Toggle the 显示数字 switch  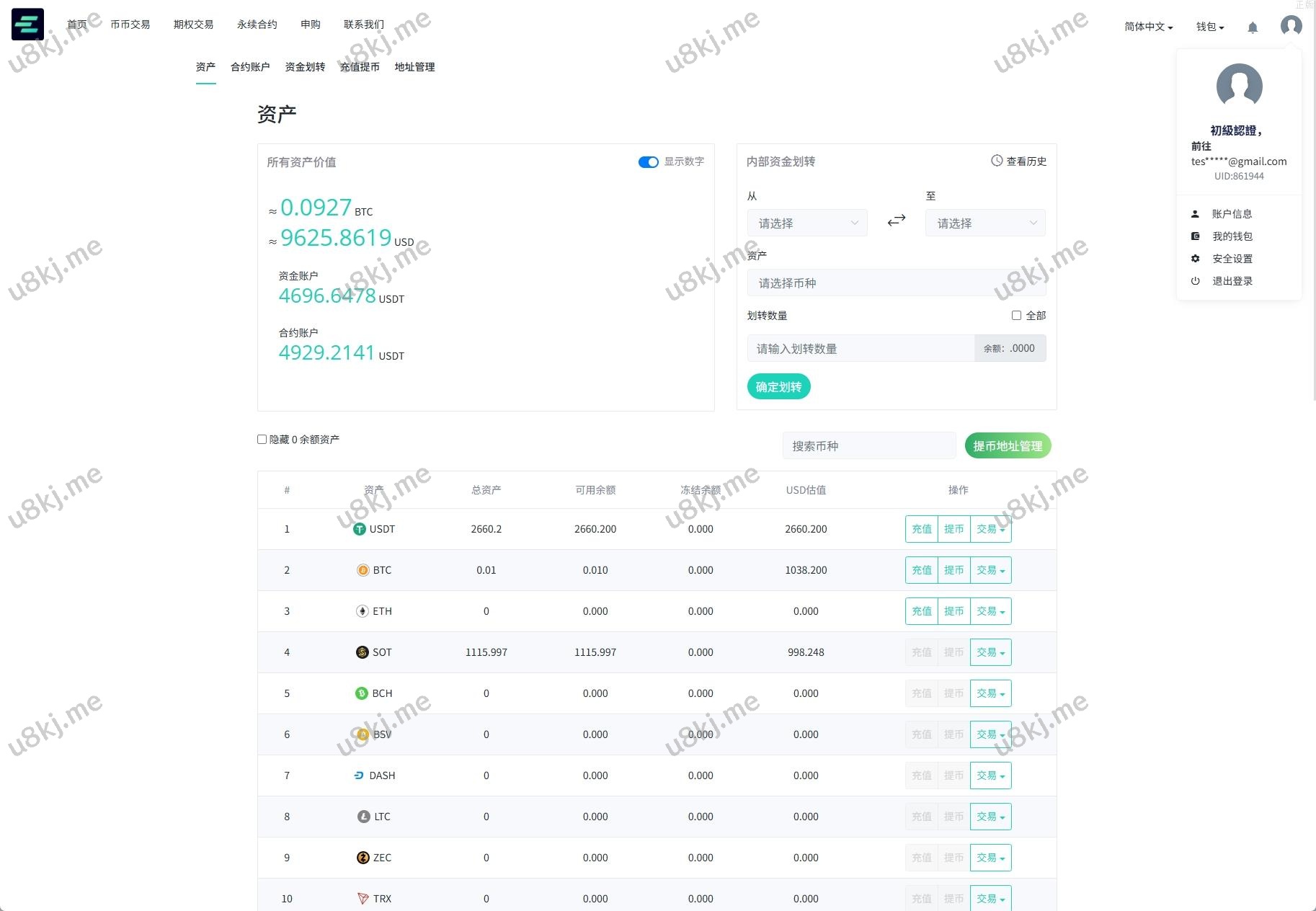648,162
